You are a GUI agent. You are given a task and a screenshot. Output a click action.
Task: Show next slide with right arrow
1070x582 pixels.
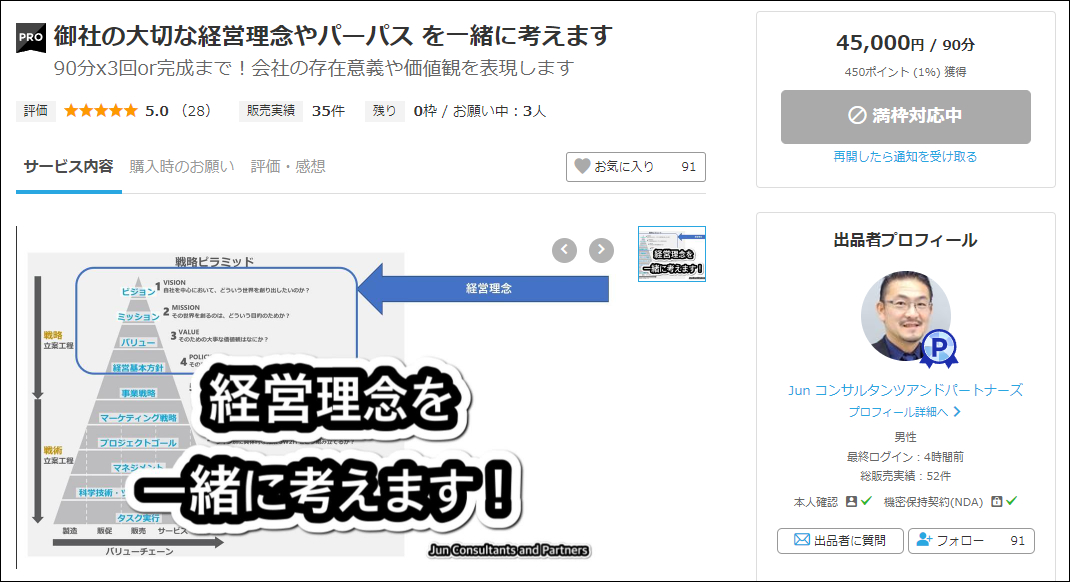pyautogui.click(x=601, y=250)
